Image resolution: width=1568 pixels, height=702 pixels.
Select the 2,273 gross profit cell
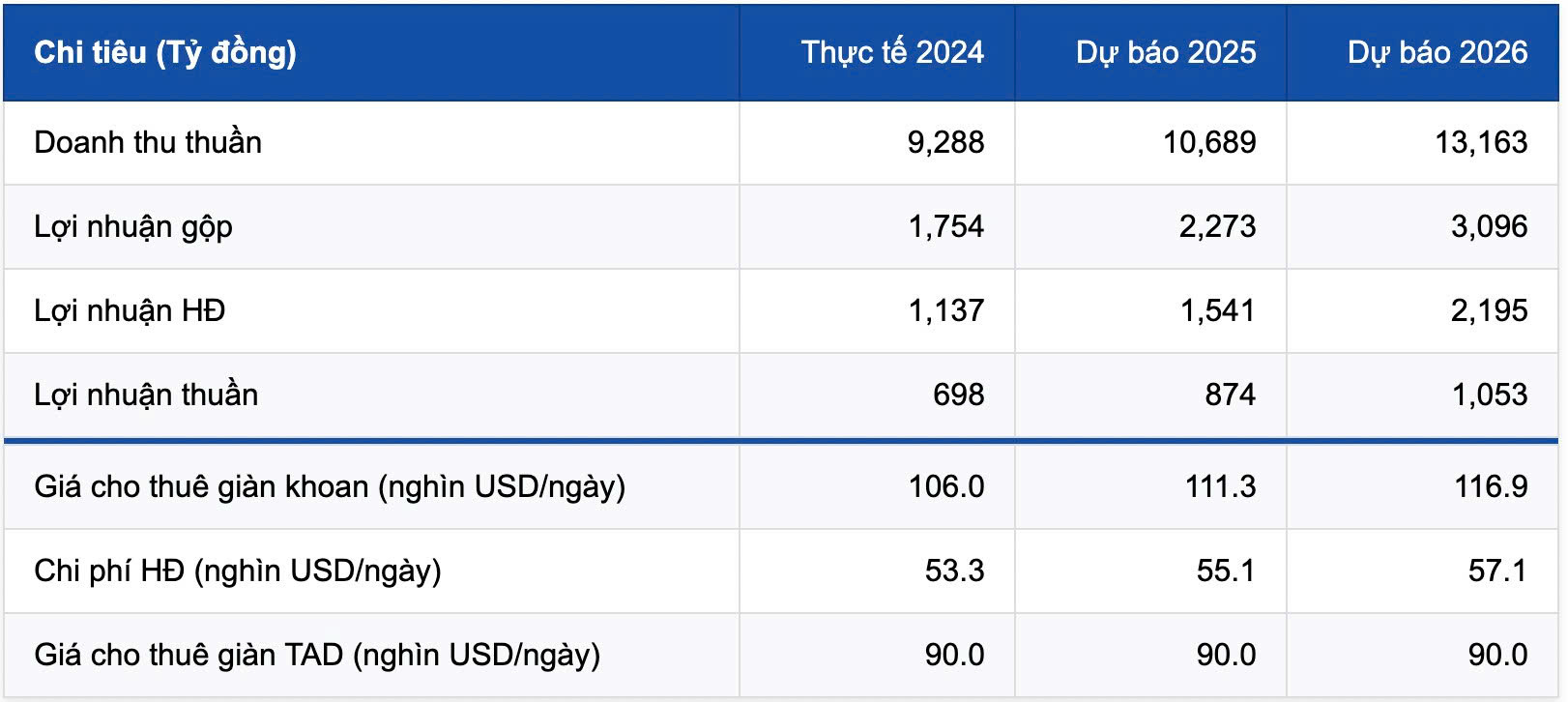[1216, 226]
